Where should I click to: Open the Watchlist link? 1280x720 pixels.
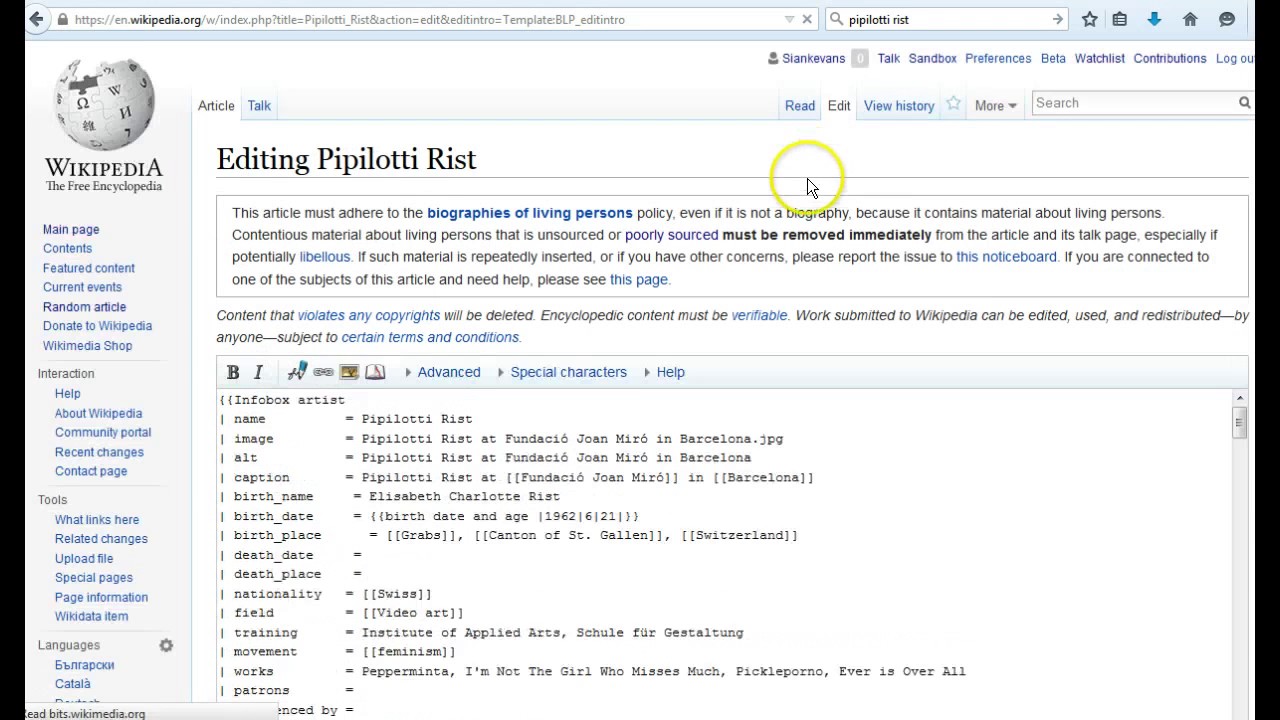click(x=1100, y=59)
